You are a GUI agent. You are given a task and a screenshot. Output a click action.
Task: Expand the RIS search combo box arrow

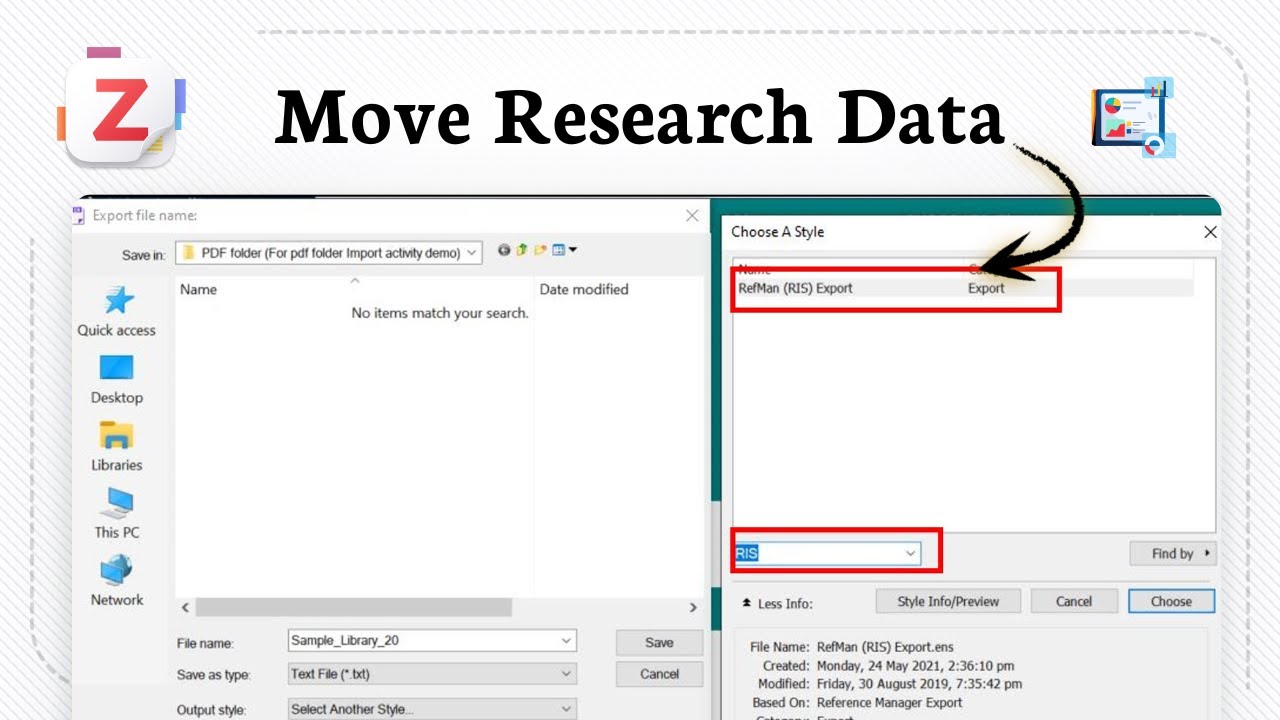tap(910, 553)
